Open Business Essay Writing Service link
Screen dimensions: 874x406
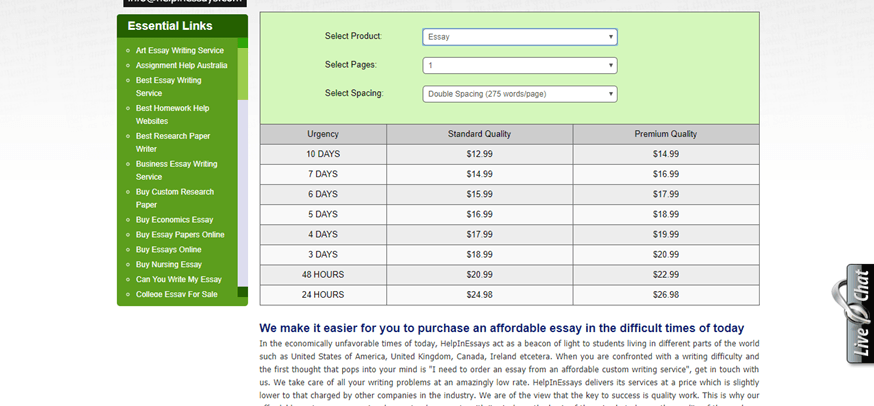pos(177,170)
